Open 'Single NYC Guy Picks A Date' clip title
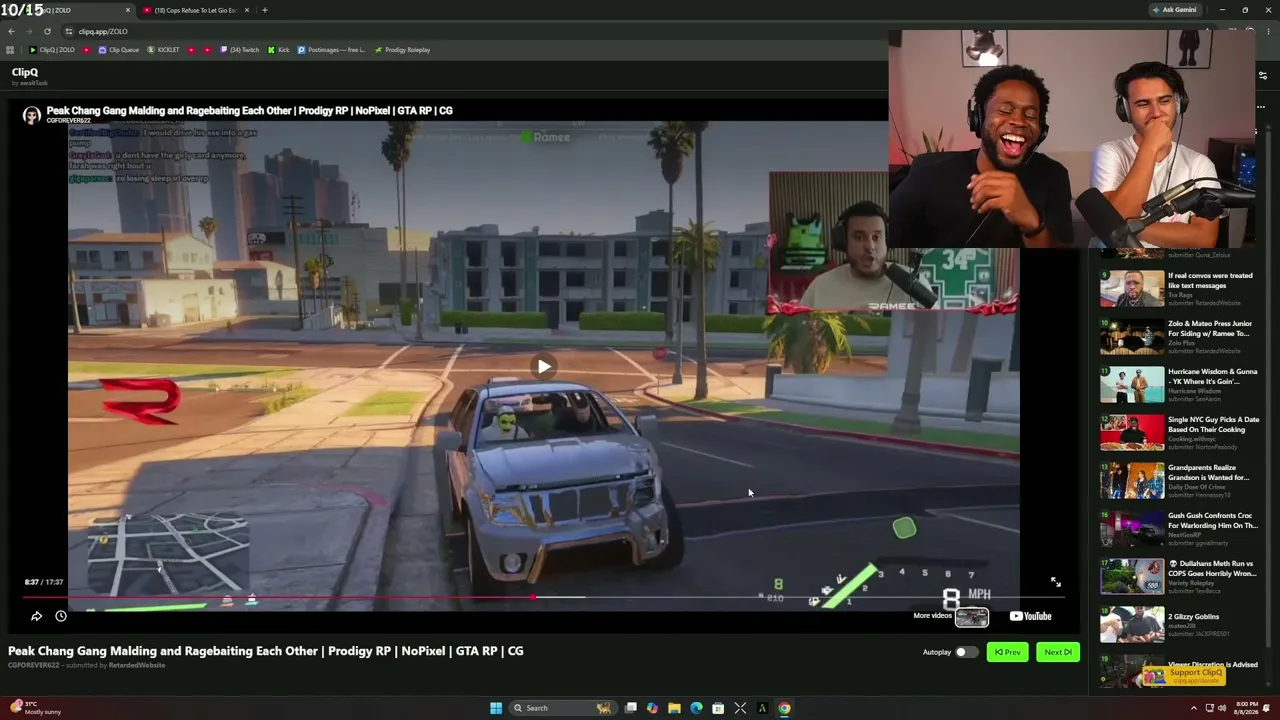 pos(1213,424)
